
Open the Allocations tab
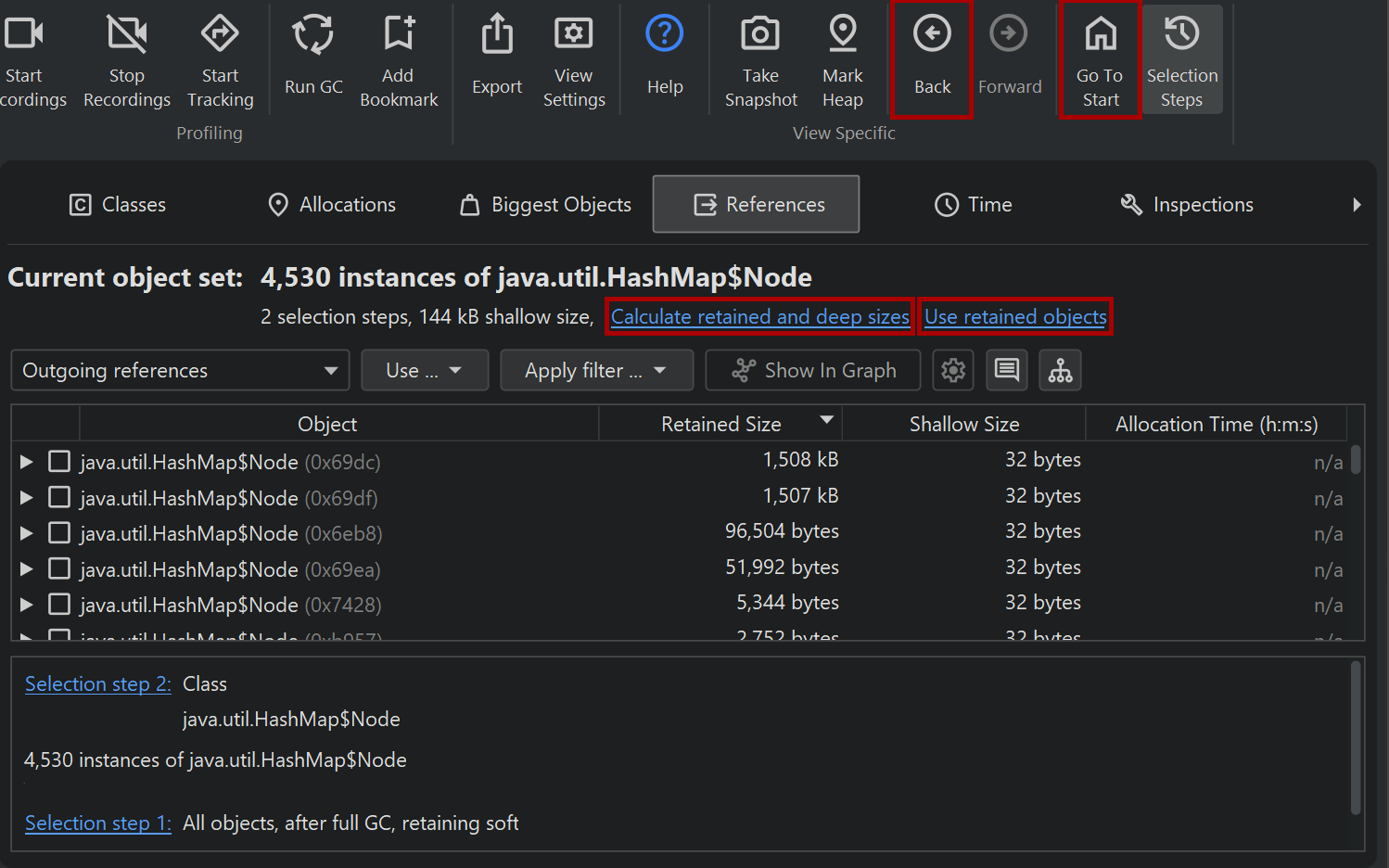(x=332, y=205)
